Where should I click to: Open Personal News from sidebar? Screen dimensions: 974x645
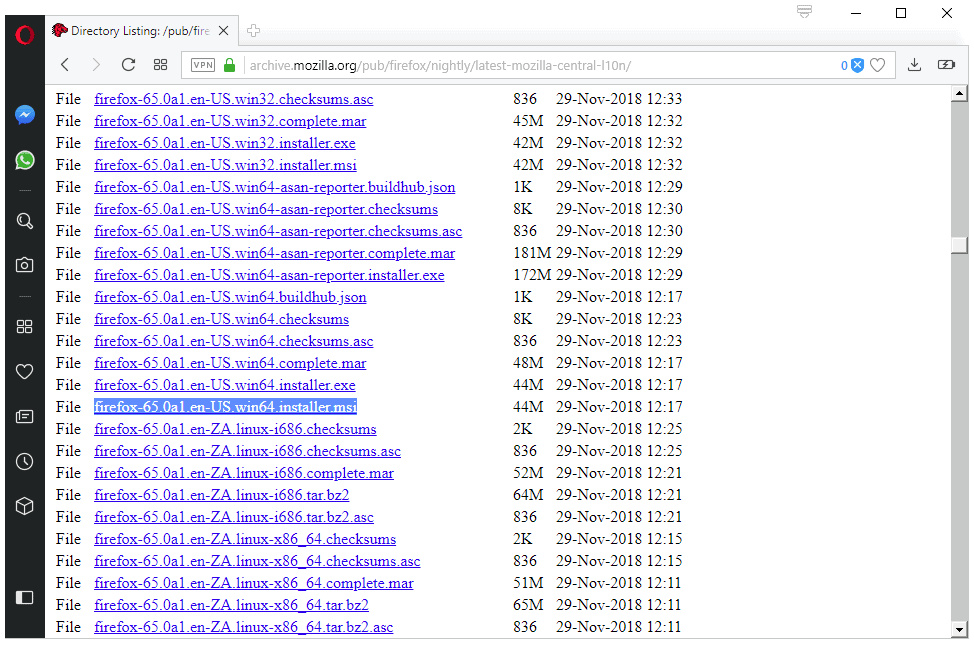coord(25,416)
